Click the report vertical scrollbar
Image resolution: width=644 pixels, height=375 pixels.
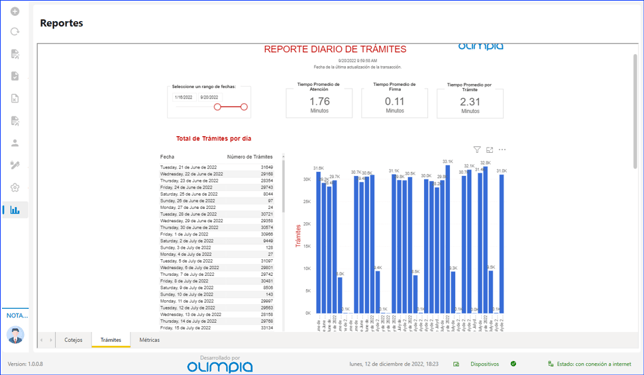coord(635,111)
